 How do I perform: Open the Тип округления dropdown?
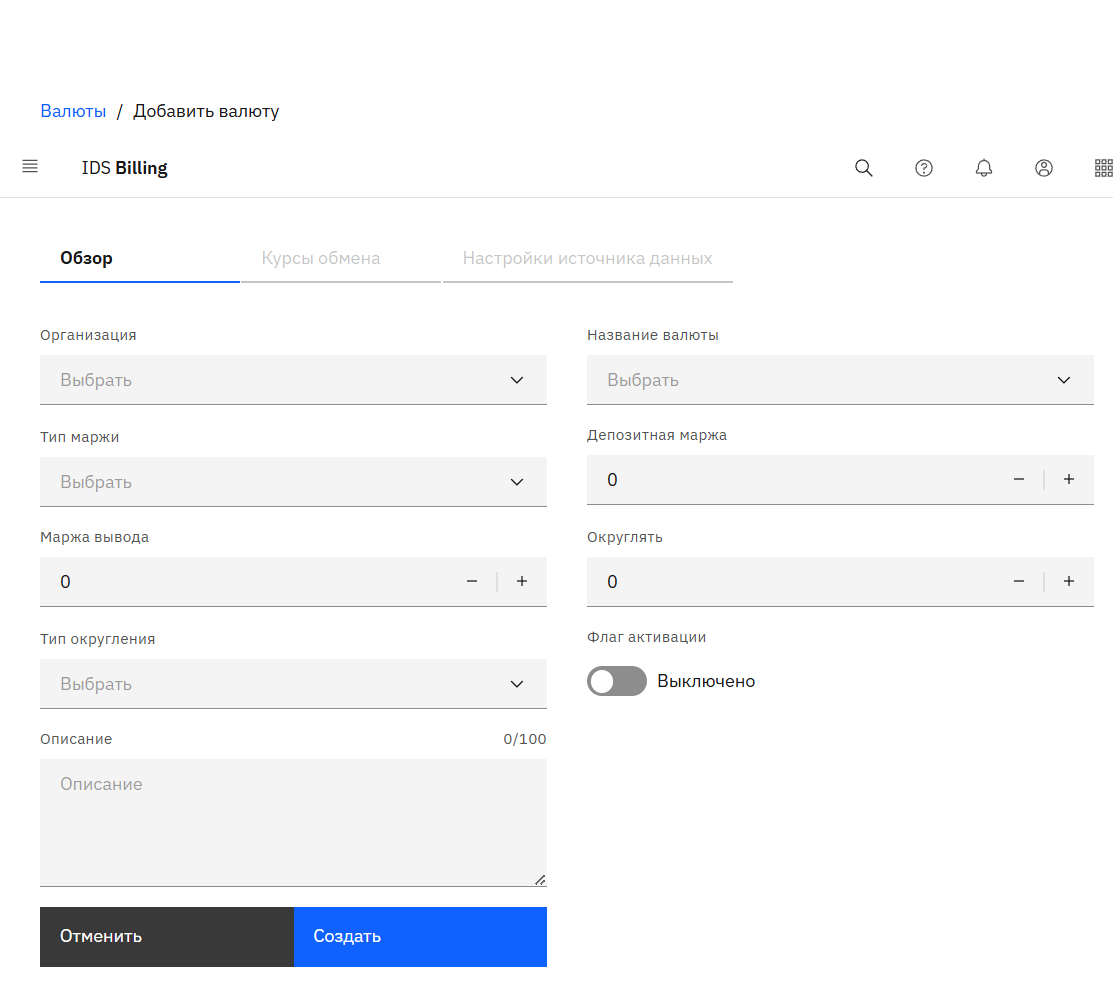pos(293,684)
